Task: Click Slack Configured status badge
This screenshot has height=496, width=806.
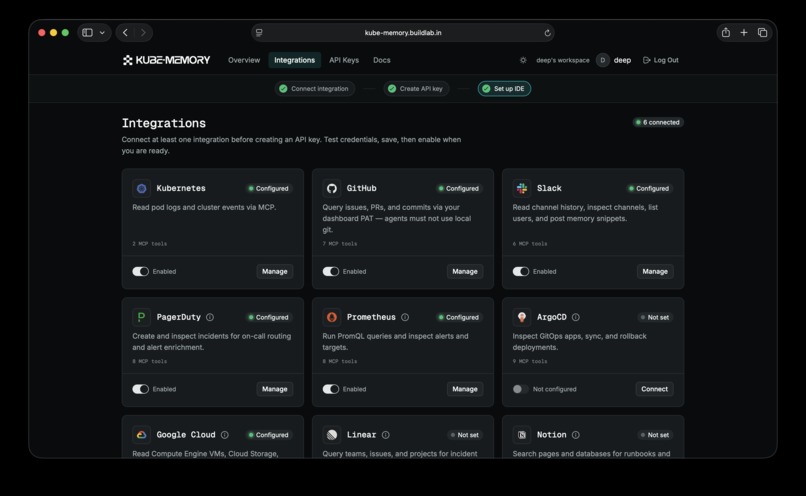Action: pyautogui.click(x=649, y=189)
